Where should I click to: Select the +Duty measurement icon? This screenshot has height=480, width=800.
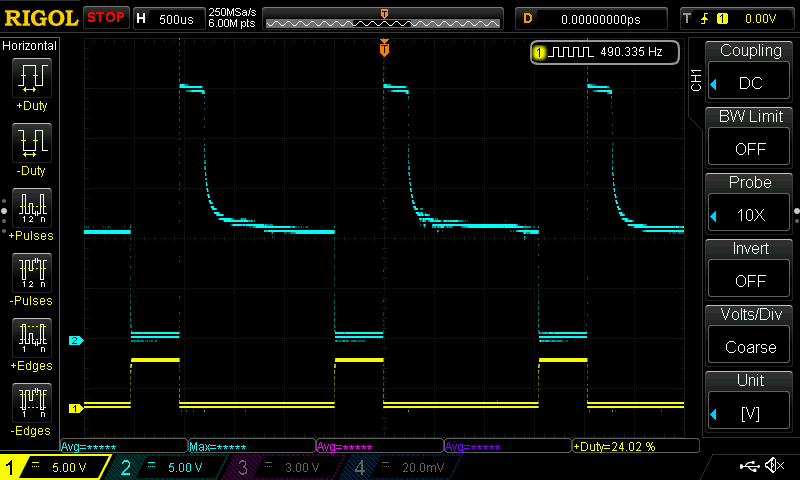coord(31,77)
